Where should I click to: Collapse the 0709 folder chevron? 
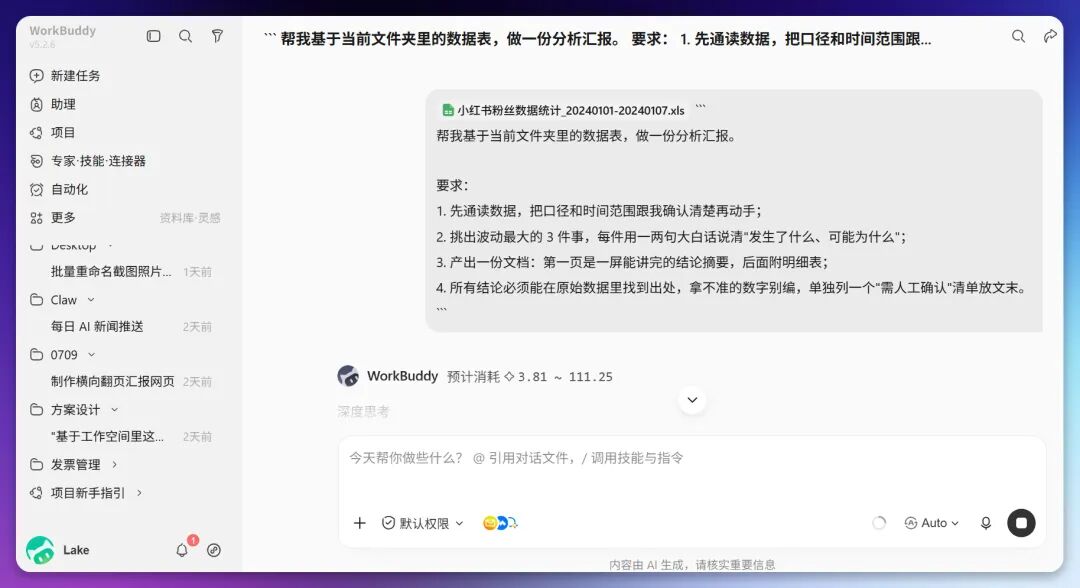(92, 355)
